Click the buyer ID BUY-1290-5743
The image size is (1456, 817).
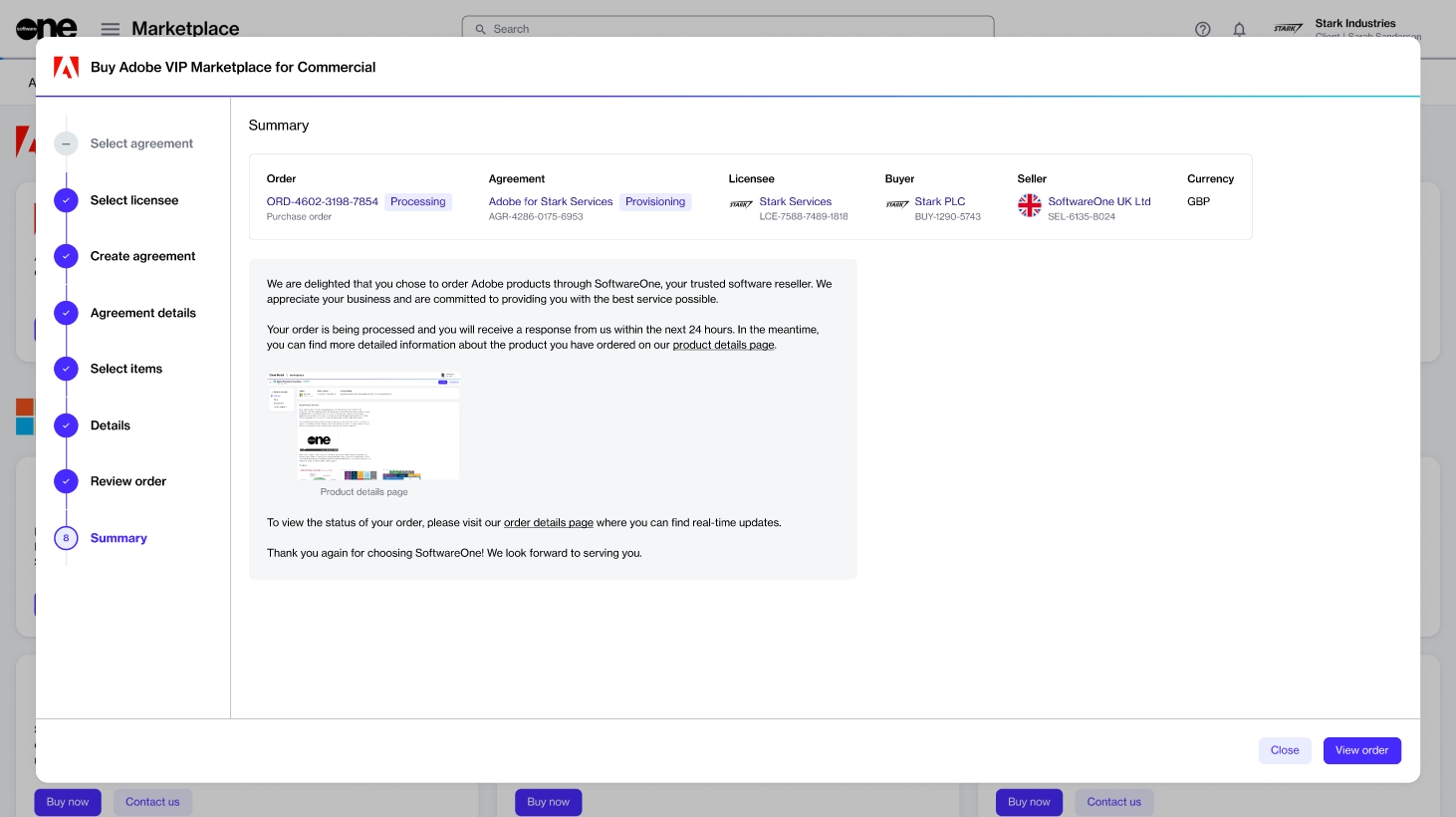(x=948, y=216)
